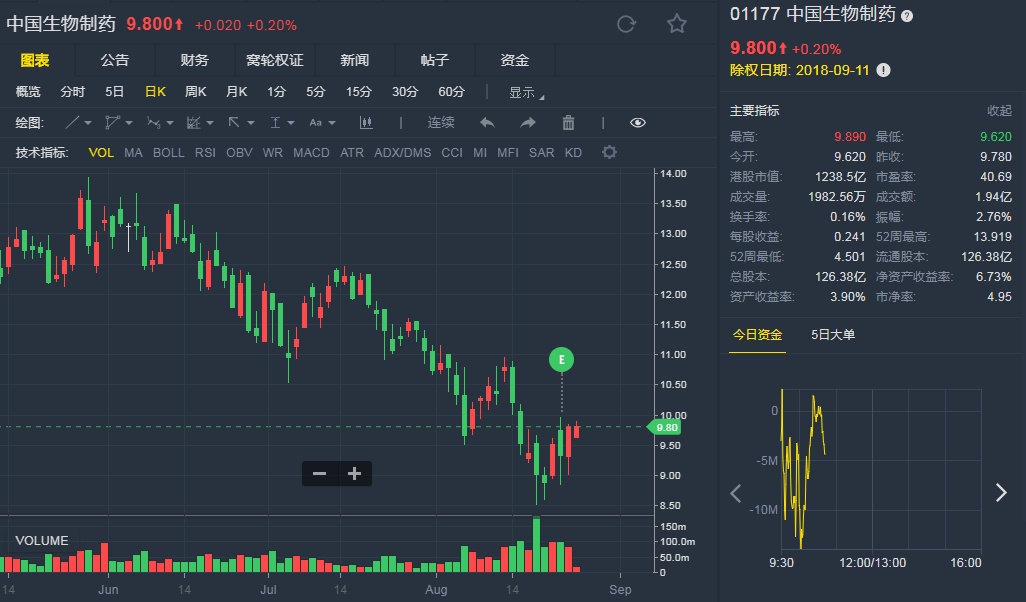Viewport: 1026px width, 602px height.
Task: Click the ex-rights date info icon
Action: [x=883, y=70]
